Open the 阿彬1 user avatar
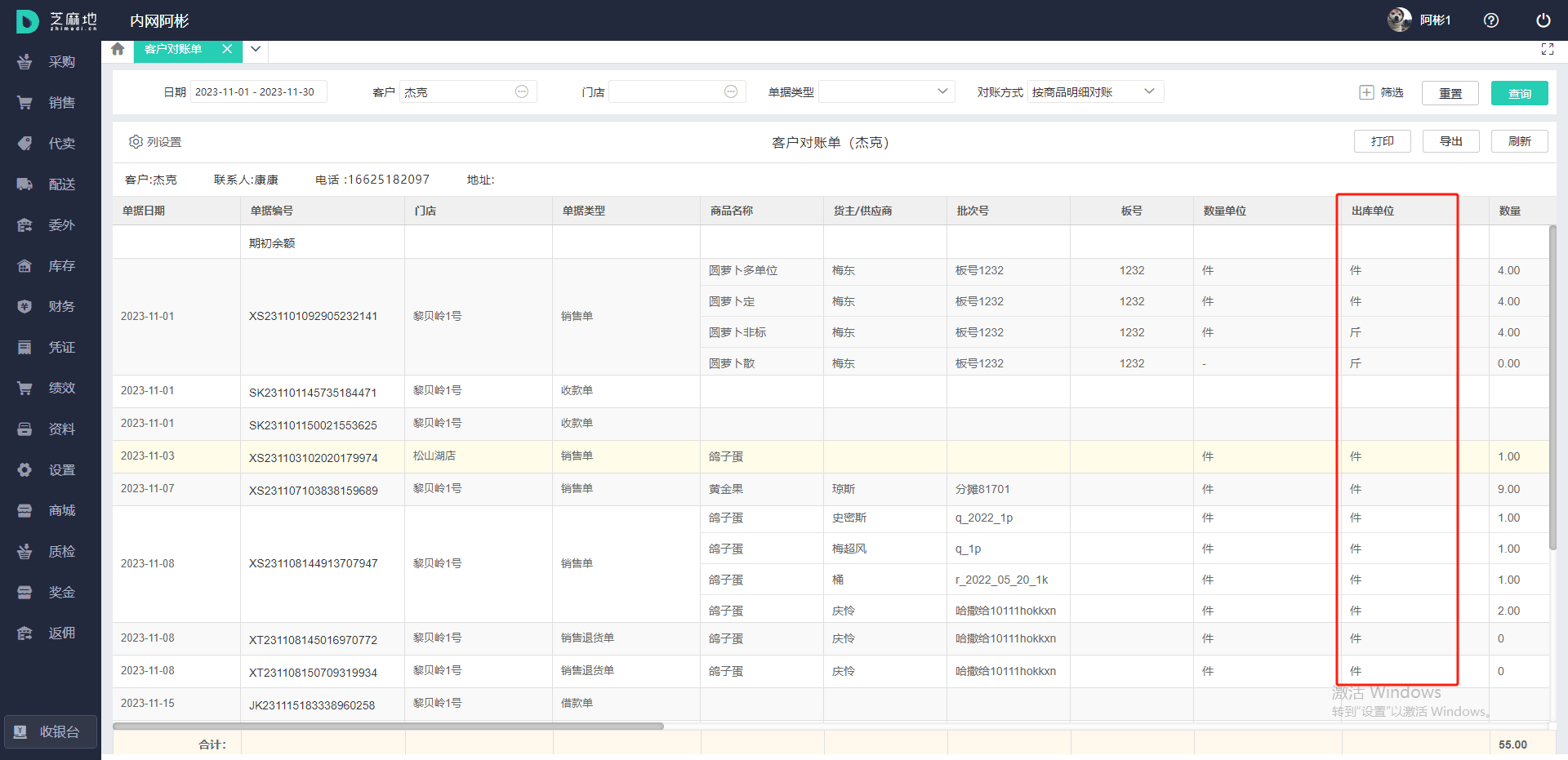 click(1400, 20)
